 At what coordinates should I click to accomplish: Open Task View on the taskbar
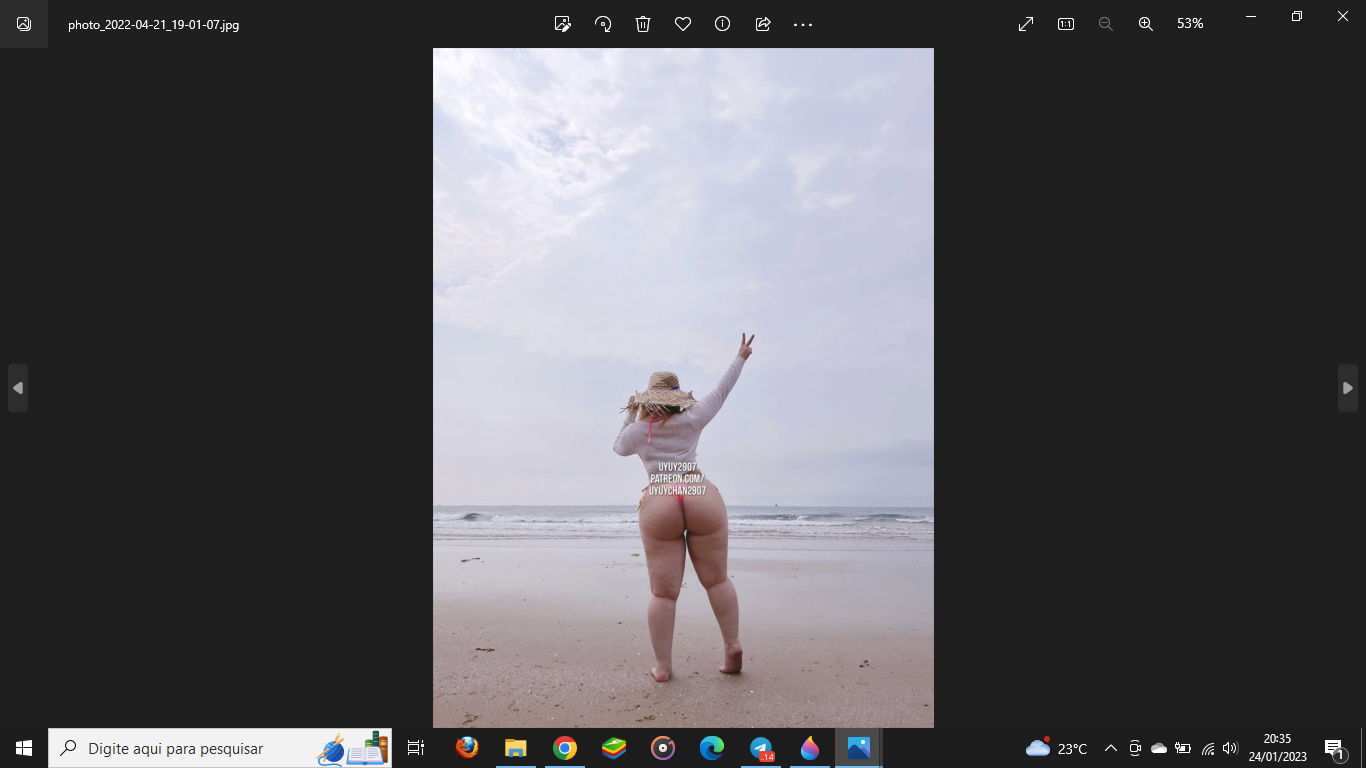pyautogui.click(x=416, y=748)
